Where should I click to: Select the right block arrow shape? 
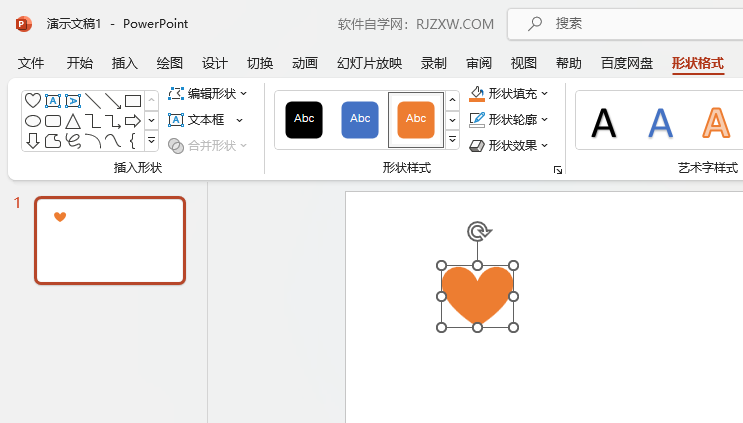click(x=133, y=121)
